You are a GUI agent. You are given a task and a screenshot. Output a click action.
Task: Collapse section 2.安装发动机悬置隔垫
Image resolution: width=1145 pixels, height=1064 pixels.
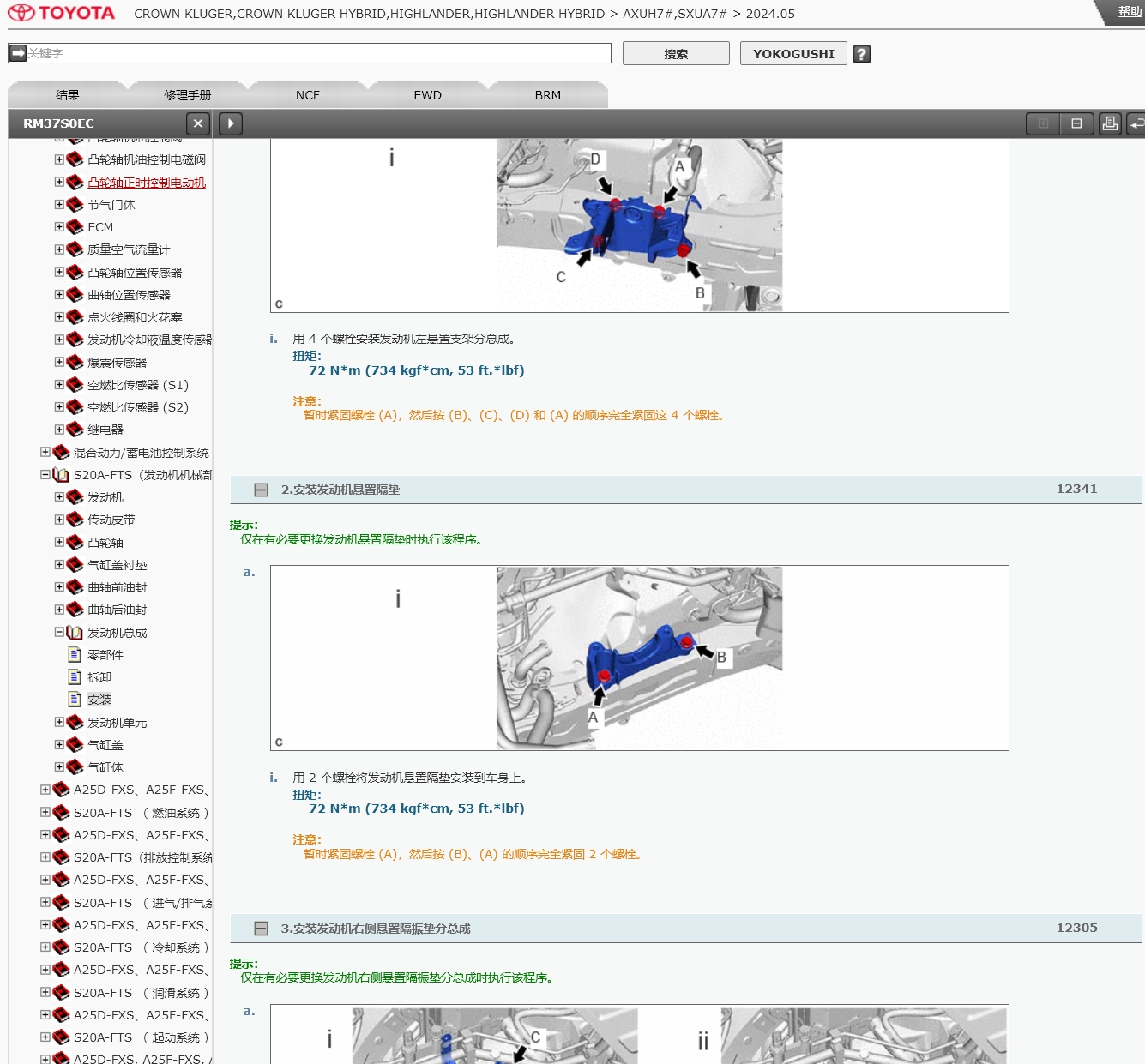coord(262,490)
